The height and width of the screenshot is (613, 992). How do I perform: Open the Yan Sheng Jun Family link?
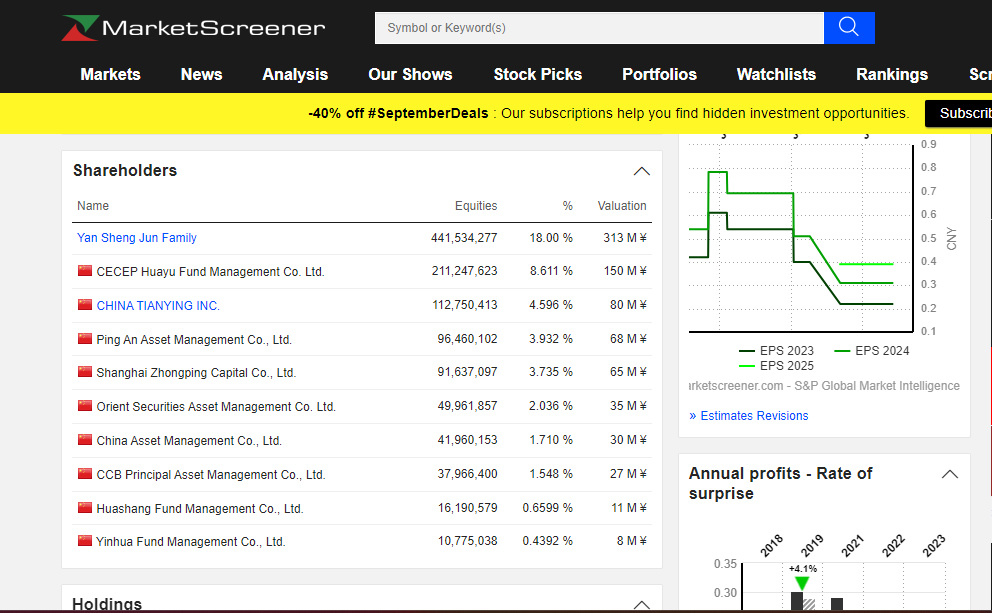click(x=137, y=238)
